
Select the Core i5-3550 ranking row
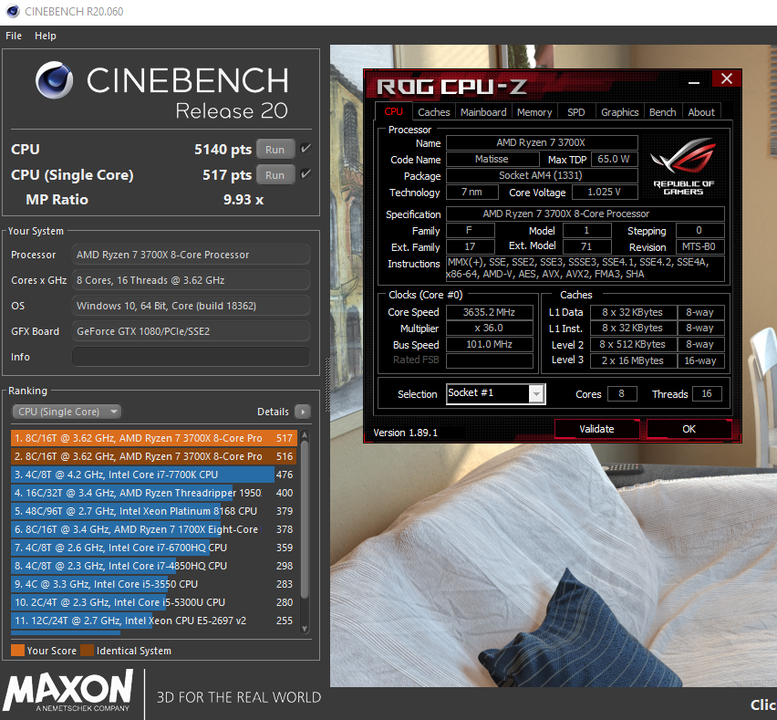coord(154,584)
